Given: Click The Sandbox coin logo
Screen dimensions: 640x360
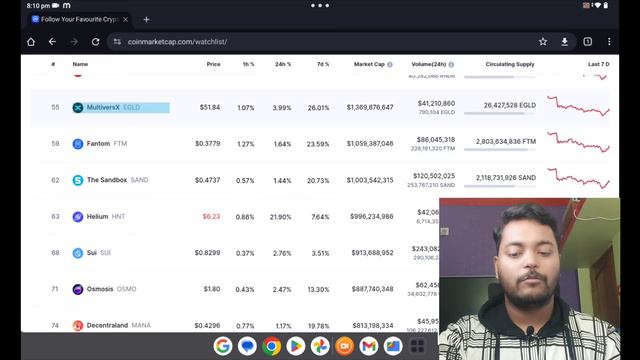Looking at the screenshot, I should (x=78, y=180).
